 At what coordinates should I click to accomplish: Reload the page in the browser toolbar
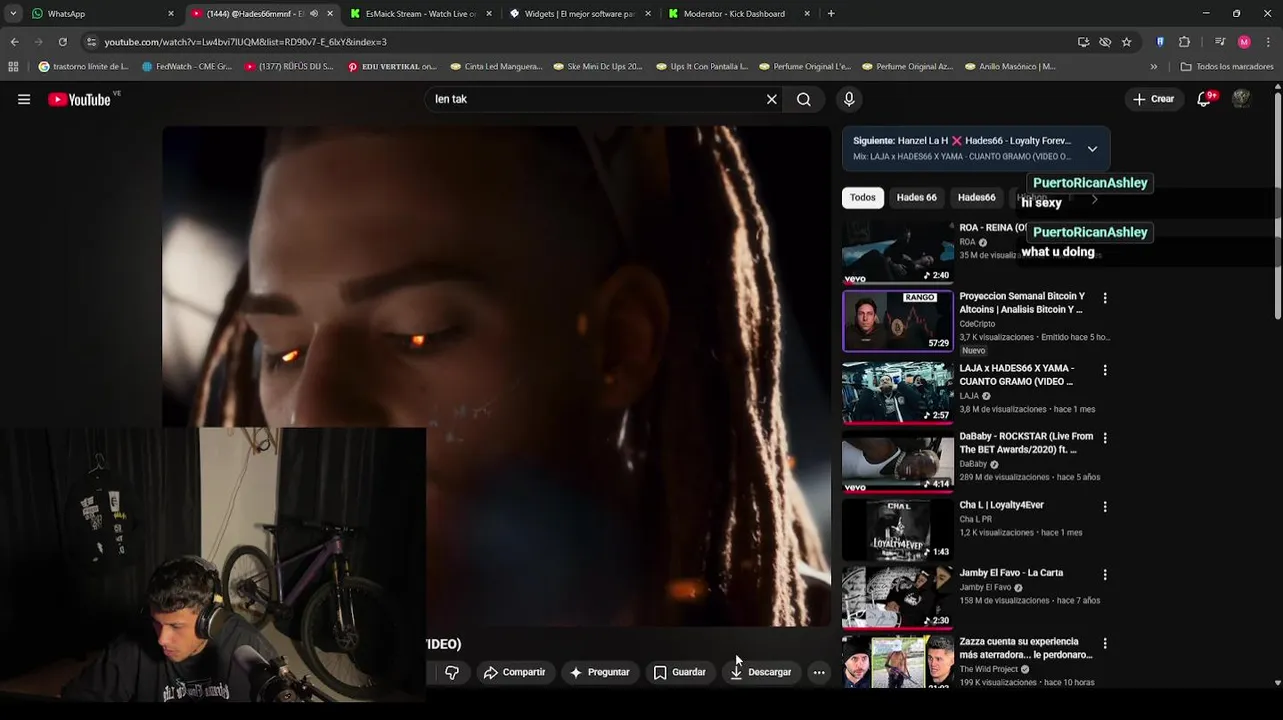click(62, 42)
